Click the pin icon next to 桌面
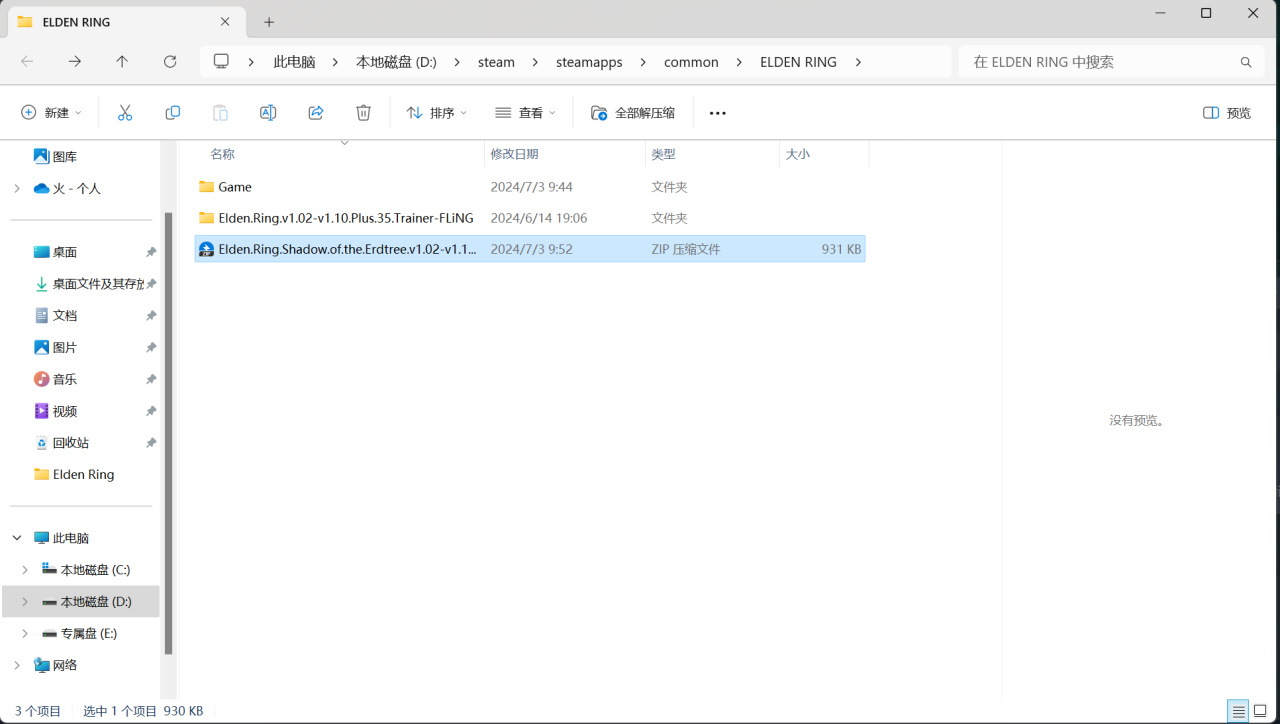The width and height of the screenshot is (1280, 724). click(x=151, y=252)
